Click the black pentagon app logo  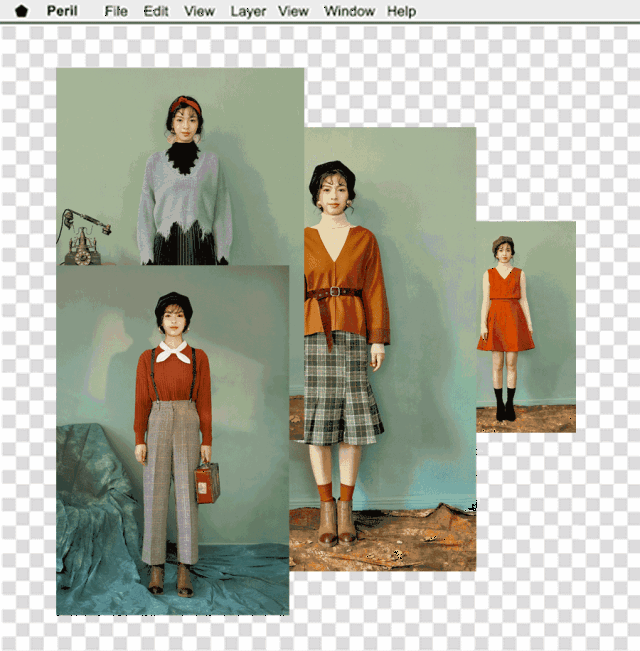(21, 11)
